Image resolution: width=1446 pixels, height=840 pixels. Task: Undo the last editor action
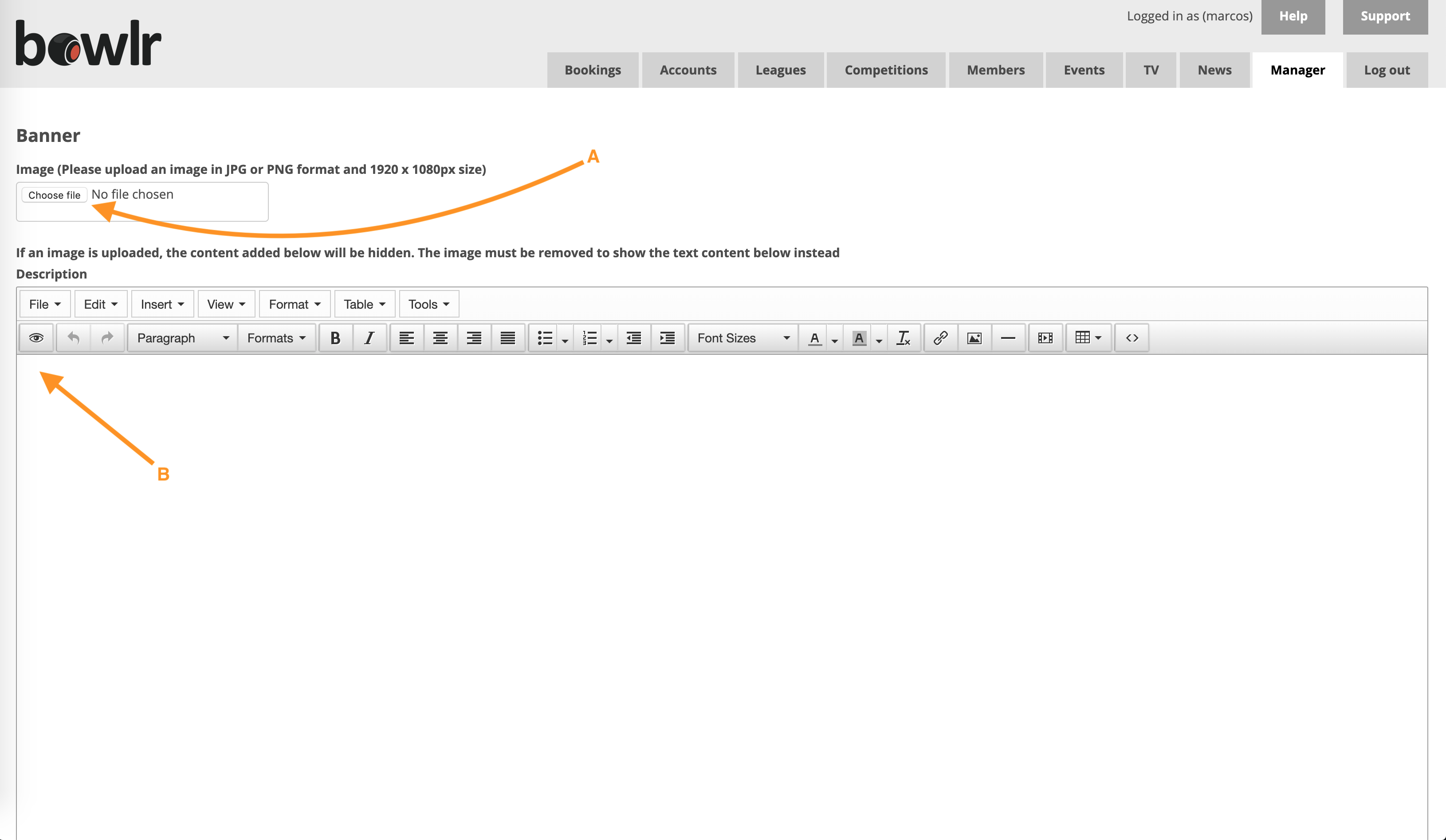point(74,338)
